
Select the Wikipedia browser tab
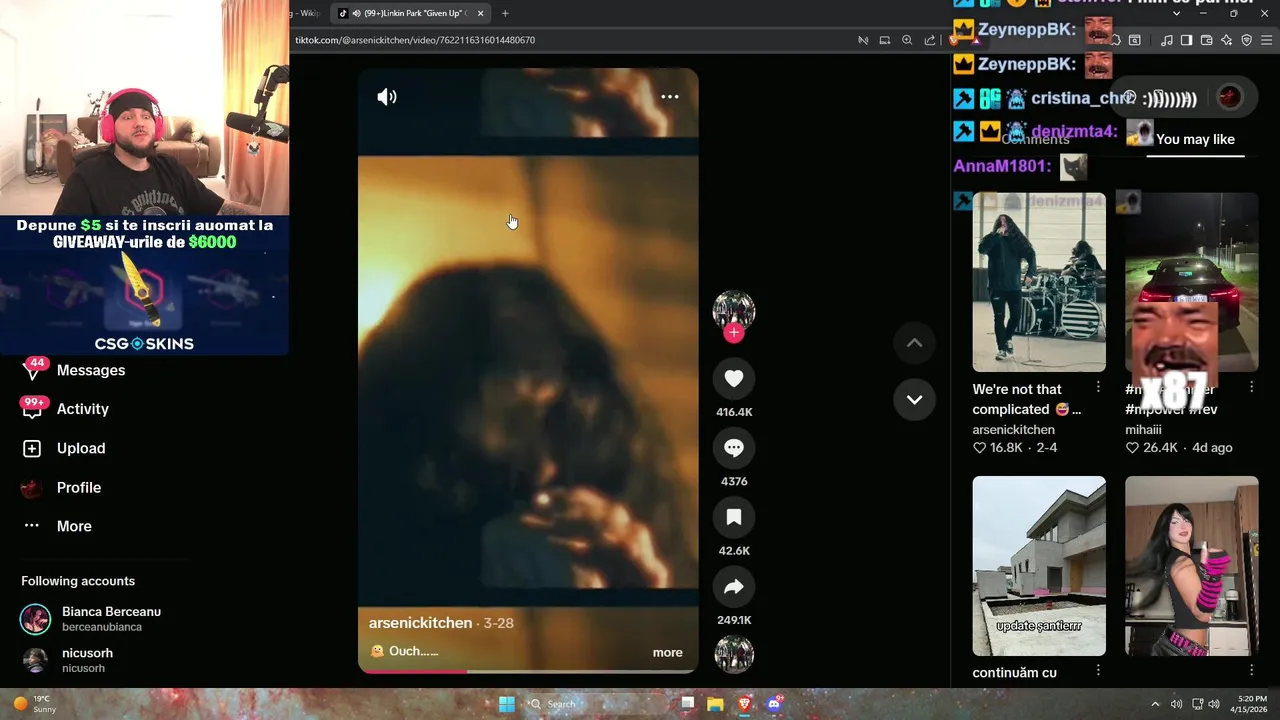click(306, 13)
